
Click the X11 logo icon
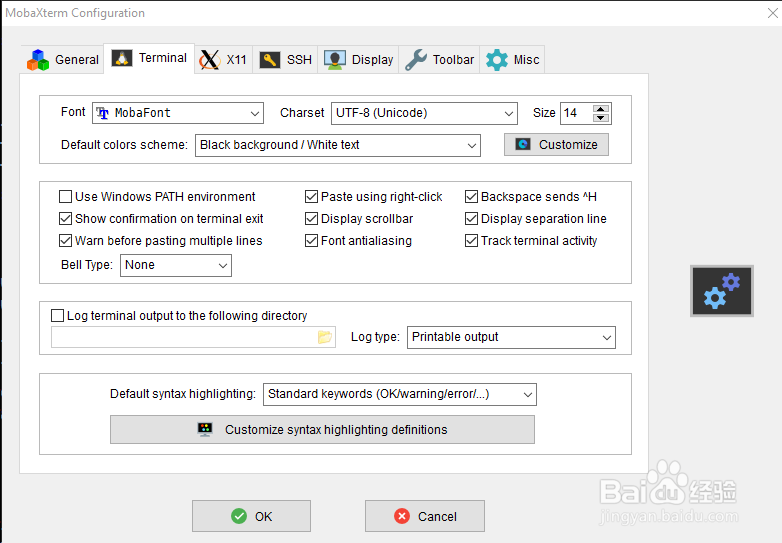pyautogui.click(x=209, y=60)
